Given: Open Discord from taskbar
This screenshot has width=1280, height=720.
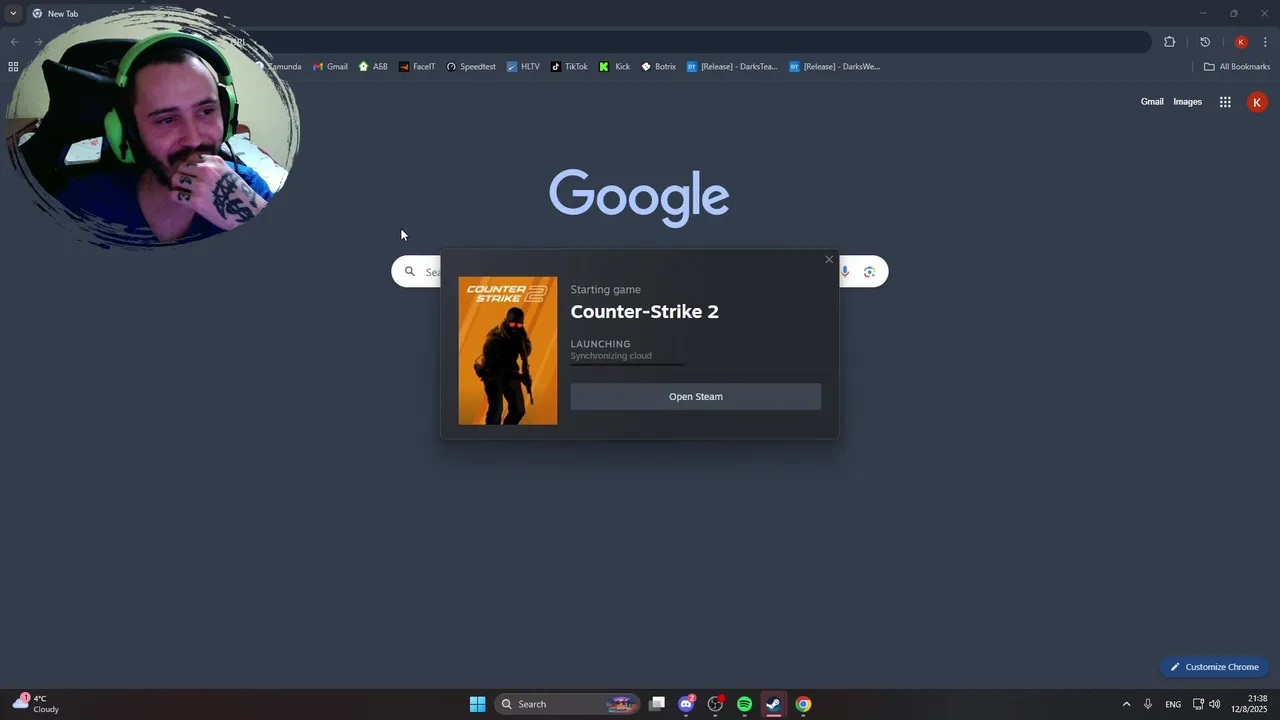Looking at the screenshot, I should [x=686, y=704].
